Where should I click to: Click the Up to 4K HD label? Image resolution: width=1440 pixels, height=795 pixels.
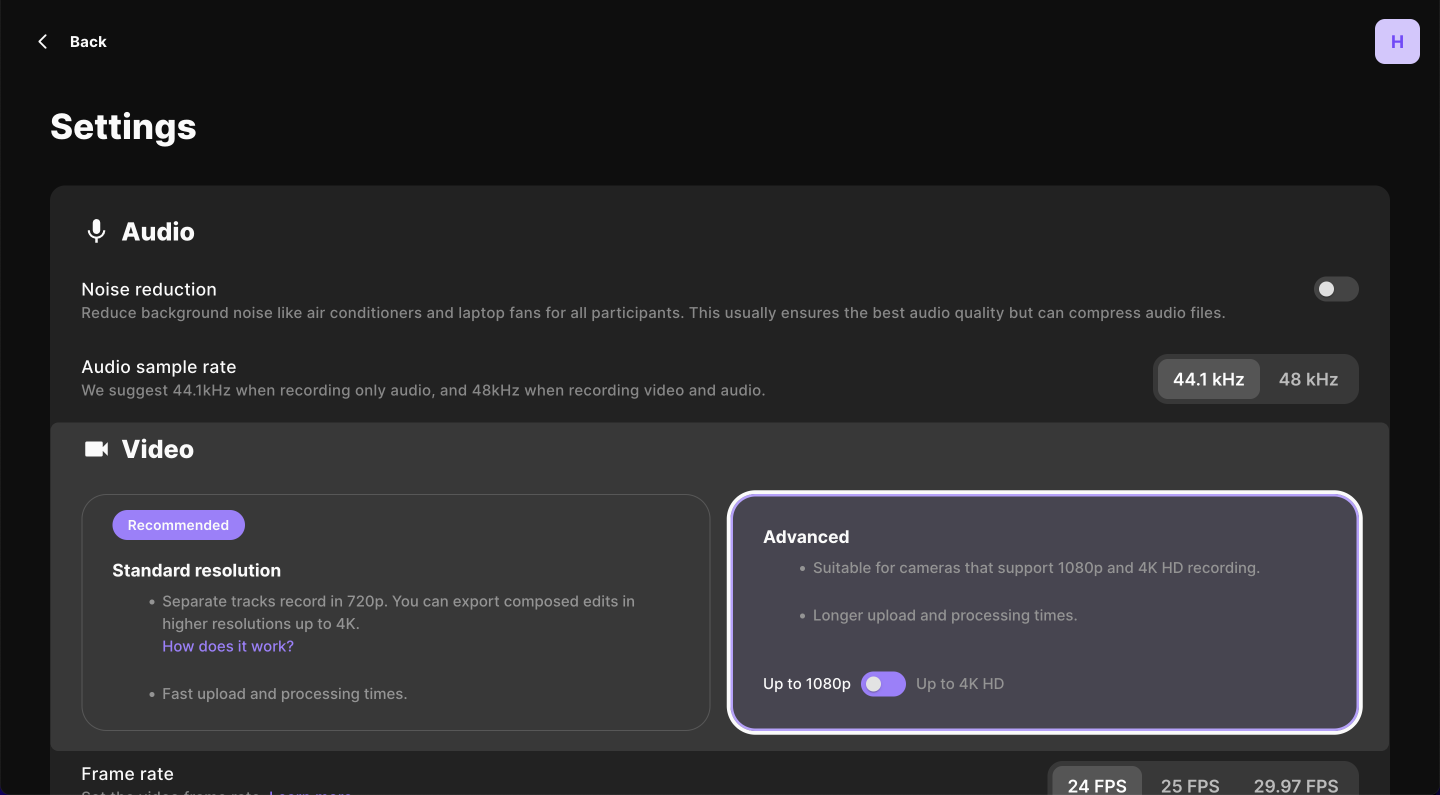pyautogui.click(x=960, y=684)
